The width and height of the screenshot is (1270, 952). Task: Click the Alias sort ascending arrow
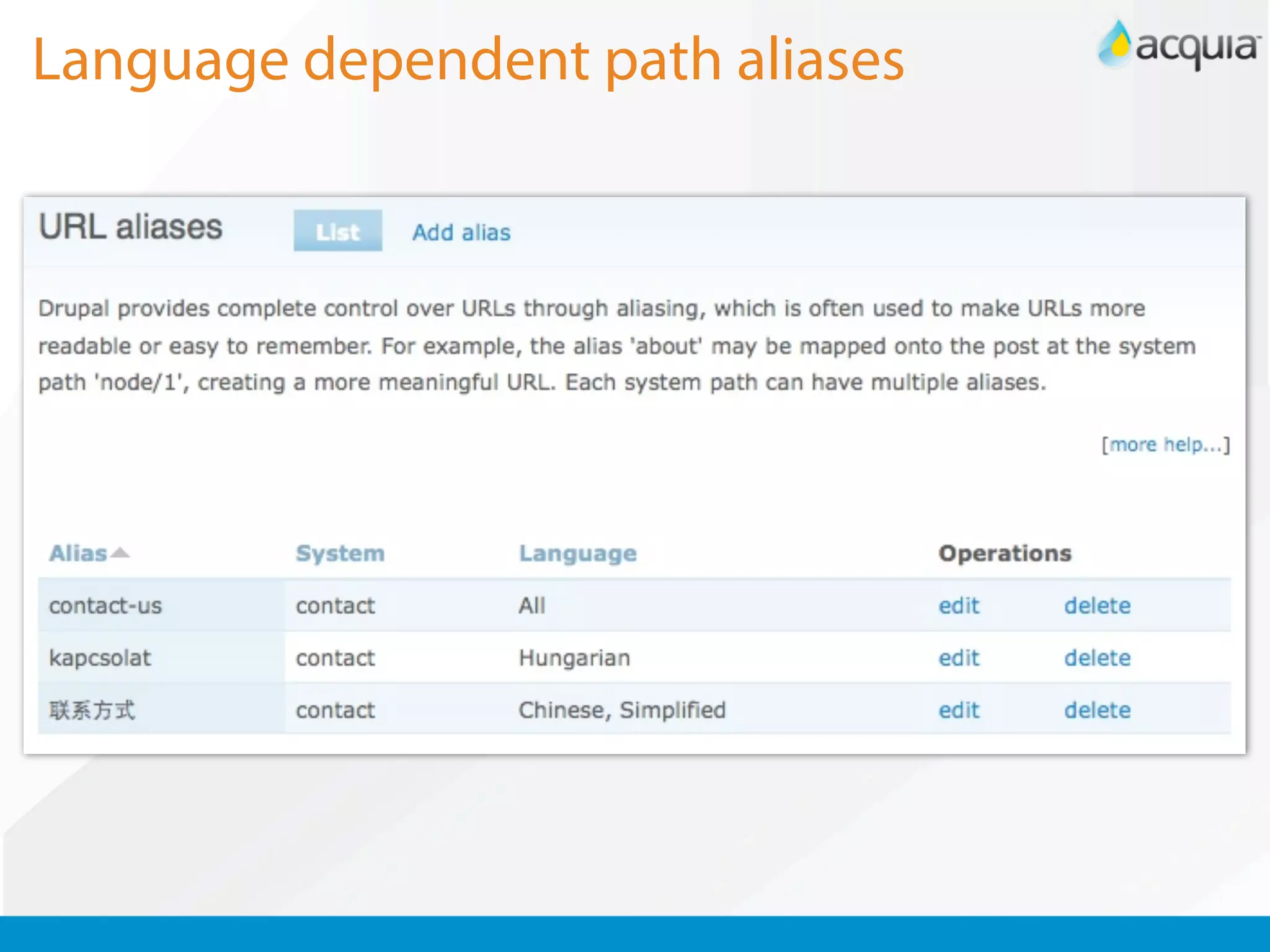coord(120,552)
